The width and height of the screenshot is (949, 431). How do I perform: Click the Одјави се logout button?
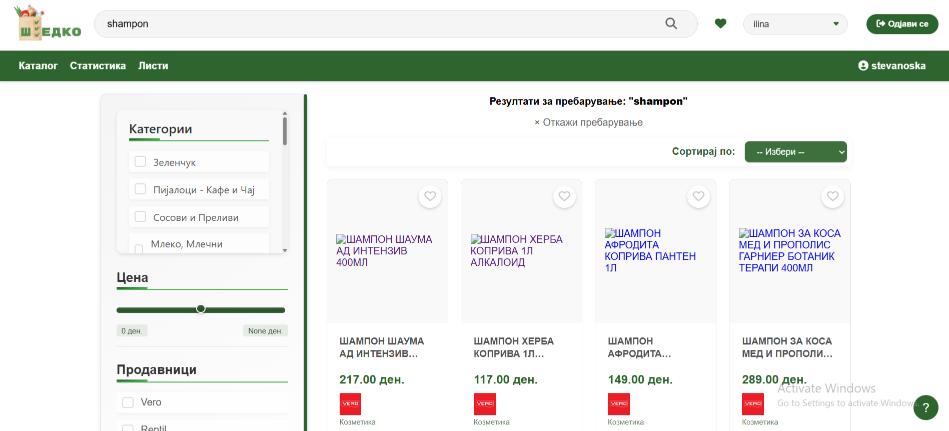point(903,24)
